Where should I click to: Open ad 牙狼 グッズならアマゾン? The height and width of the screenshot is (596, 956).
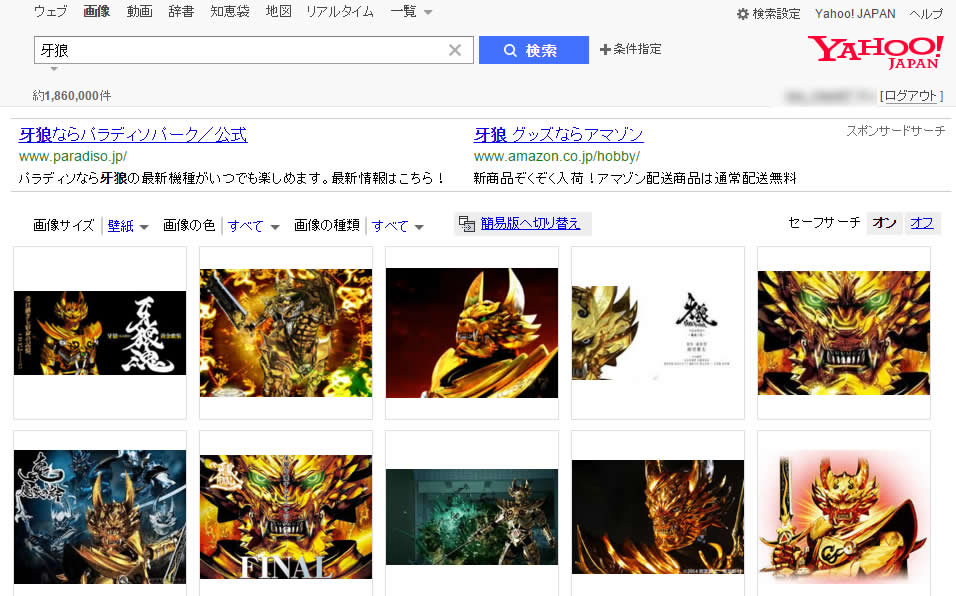click(x=558, y=134)
